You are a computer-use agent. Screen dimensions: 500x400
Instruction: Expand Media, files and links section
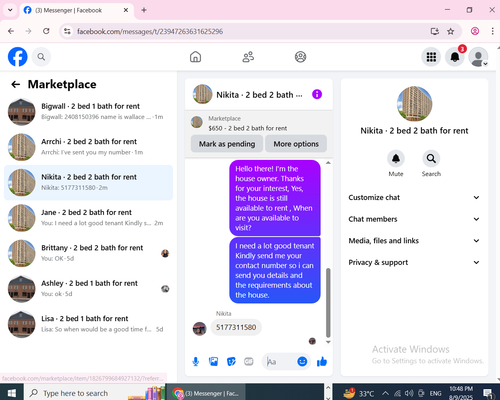click(x=414, y=241)
